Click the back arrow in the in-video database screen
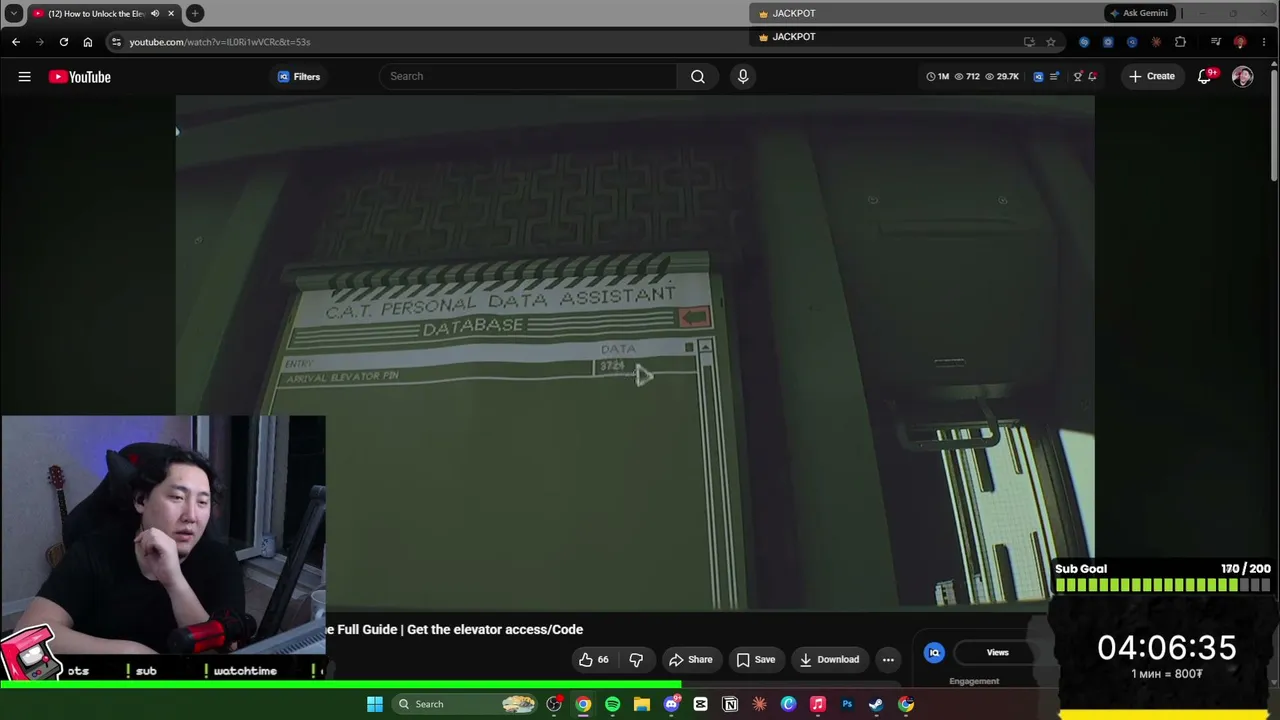This screenshot has width=1280, height=720. point(693,318)
